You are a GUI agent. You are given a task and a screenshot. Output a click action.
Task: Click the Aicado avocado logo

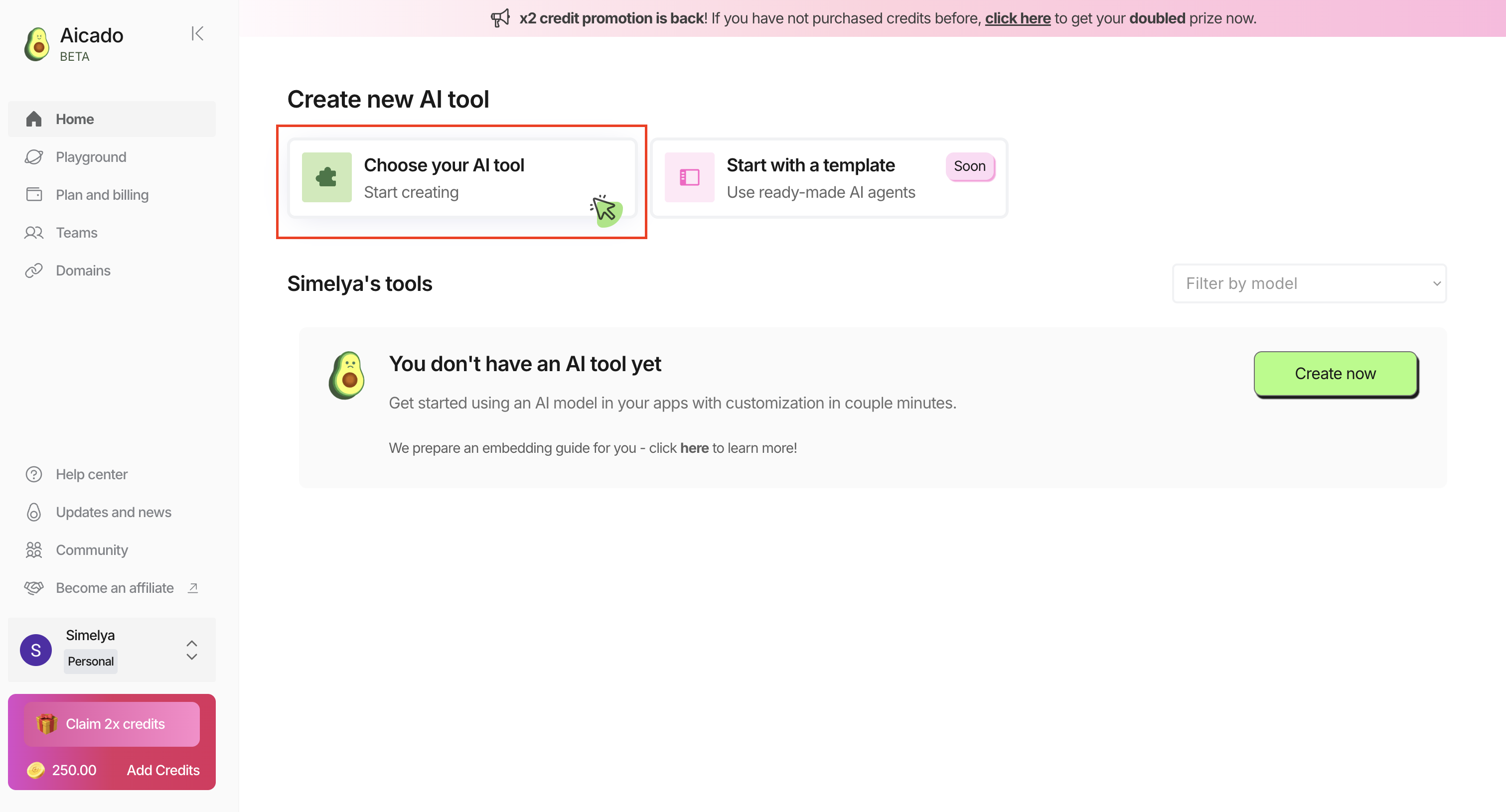[37, 44]
